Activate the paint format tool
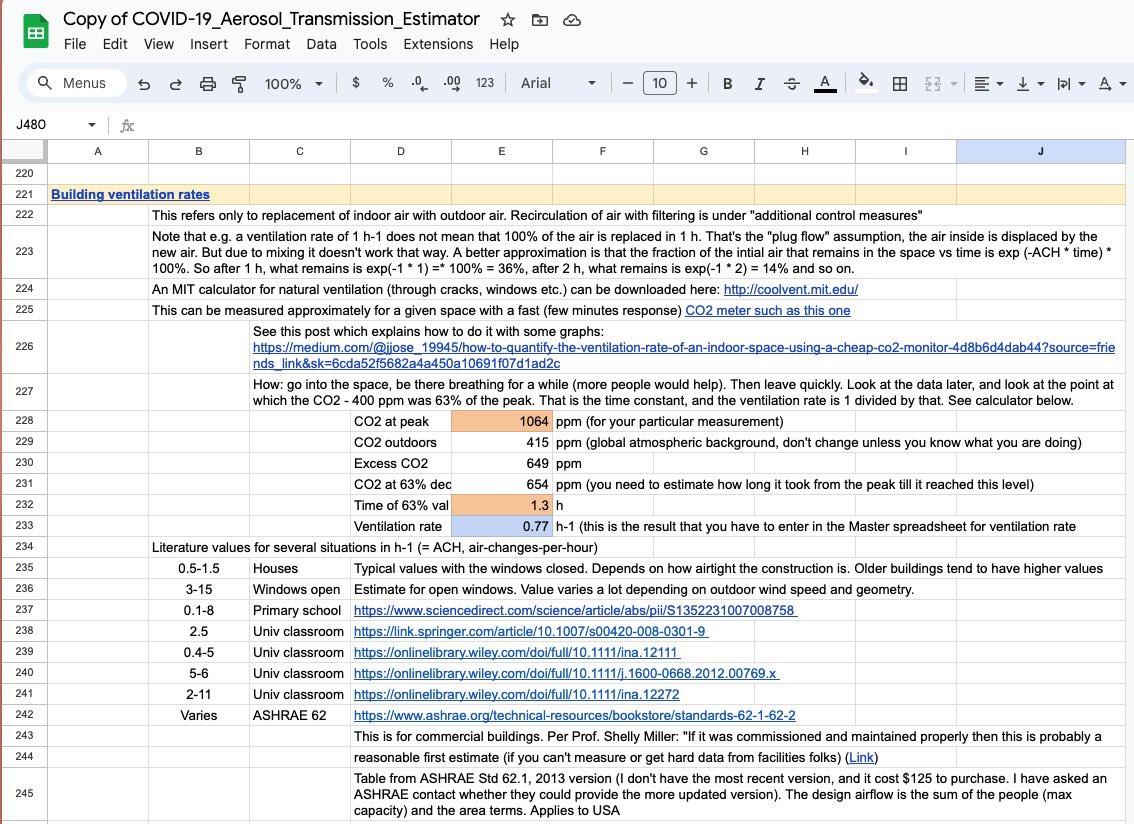Screen dimensions: 1134x824 (x=239, y=84)
